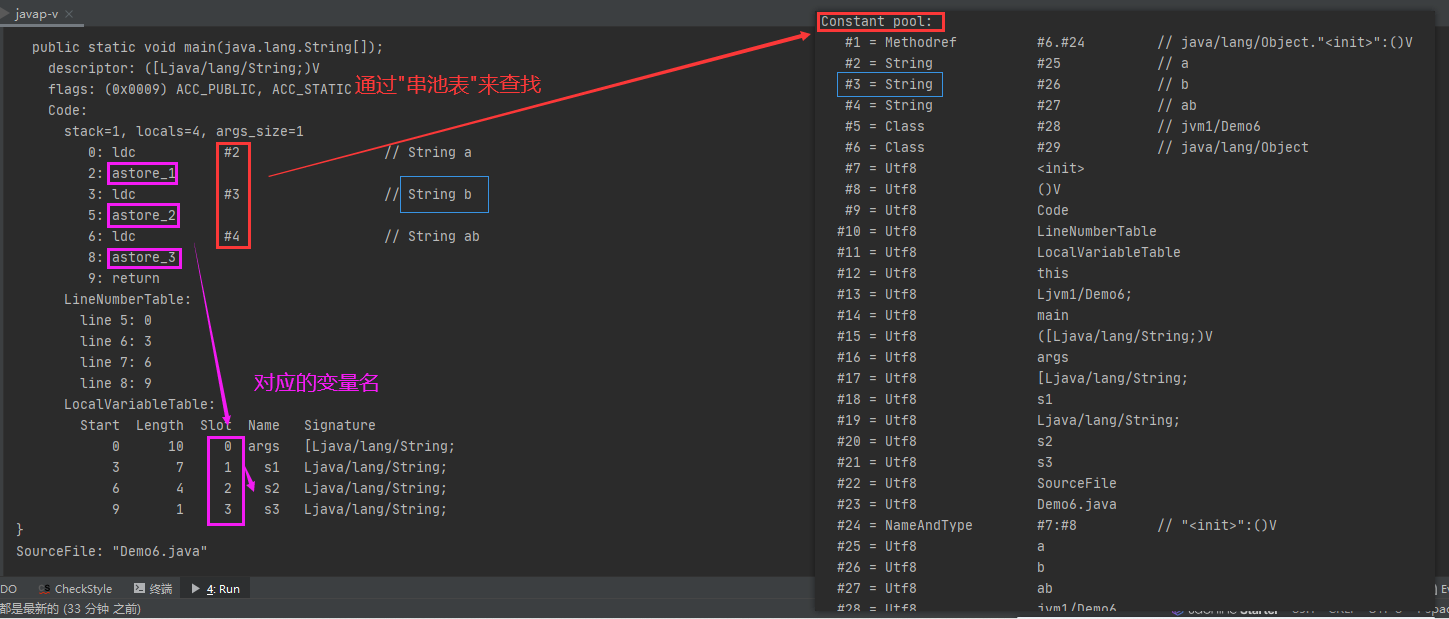The image size is (1449, 619).
Task: Click the line 'public static void main(java.lang.String[]);'
Action: pyautogui.click(x=208, y=47)
